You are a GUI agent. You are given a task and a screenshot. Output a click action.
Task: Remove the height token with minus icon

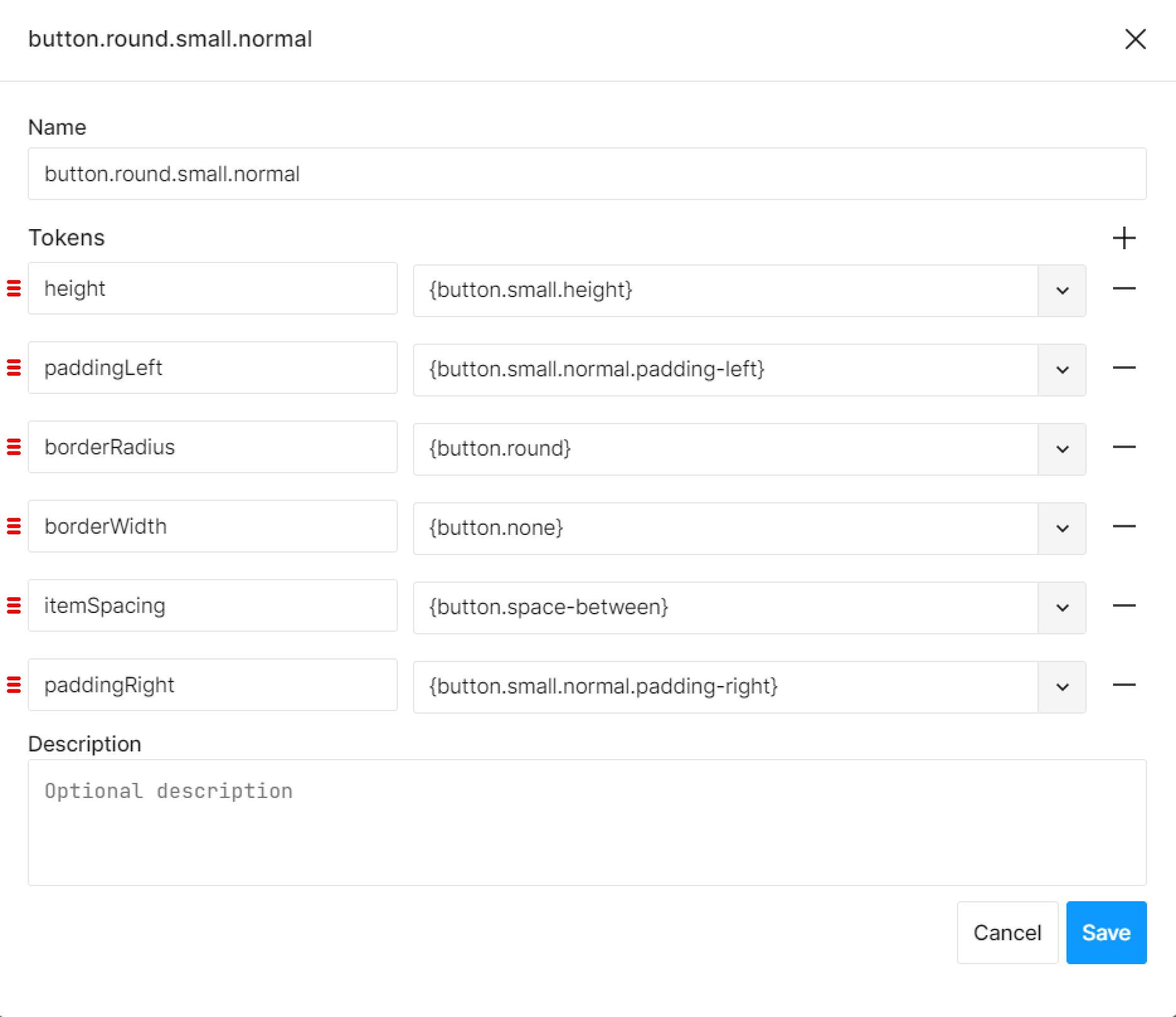pyautogui.click(x=1124, y=288)
